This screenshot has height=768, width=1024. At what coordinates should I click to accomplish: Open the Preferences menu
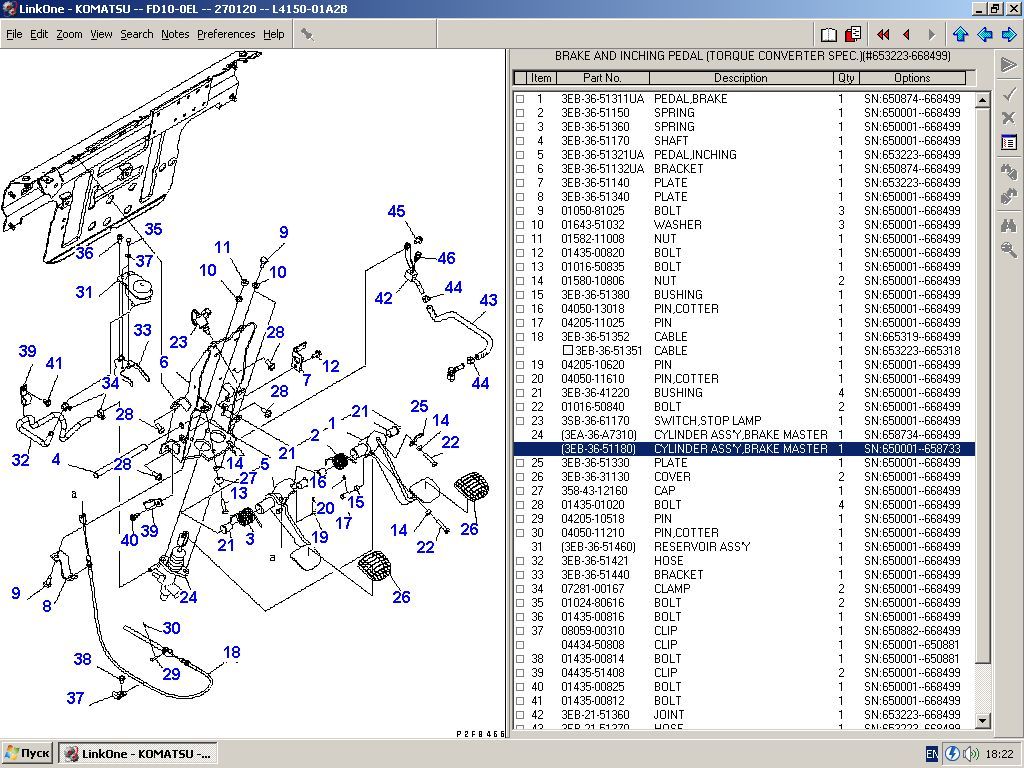coord(226,34)
